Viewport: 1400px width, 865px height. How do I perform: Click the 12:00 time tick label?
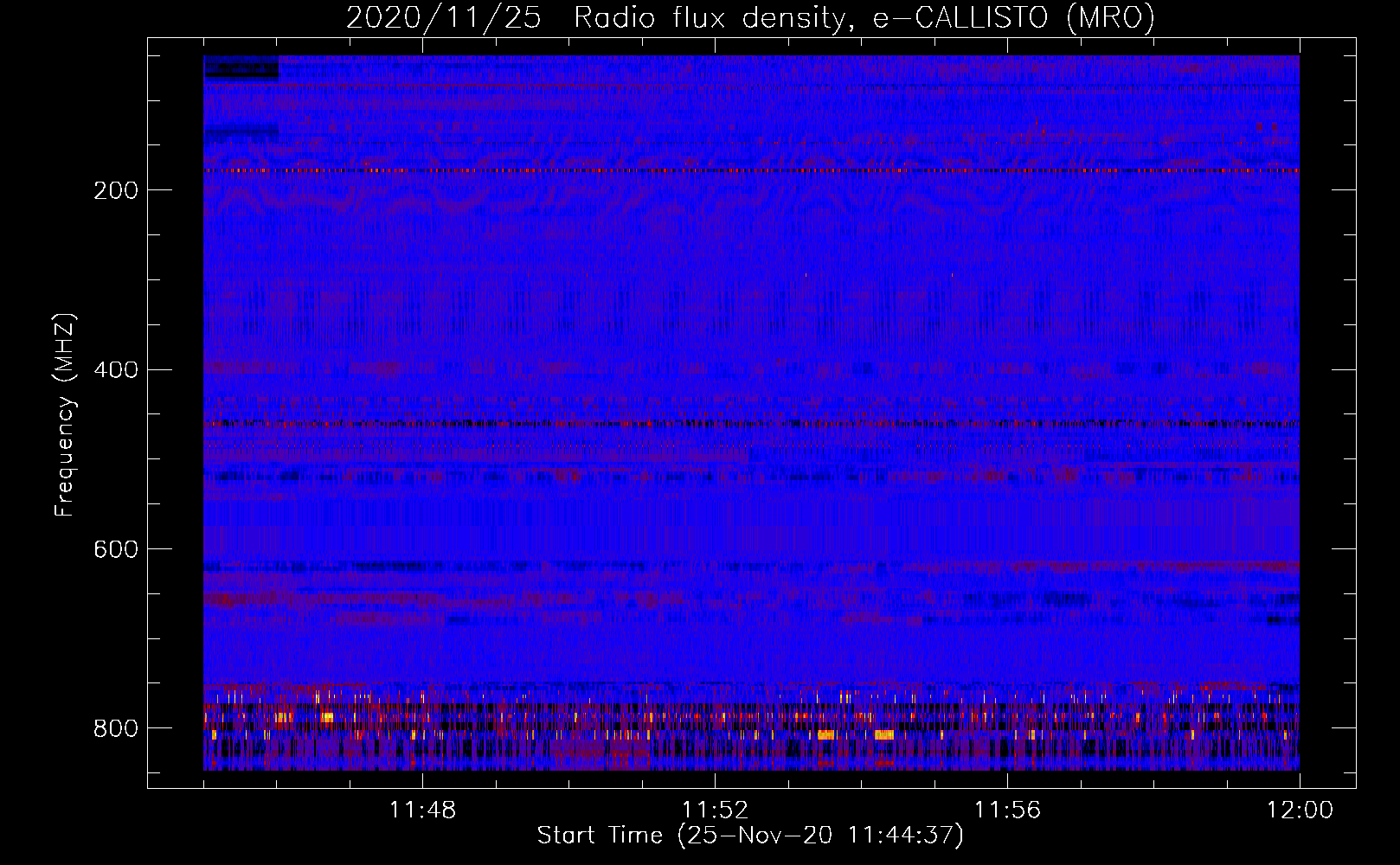pyautogui.click(x=1300, y=811)
